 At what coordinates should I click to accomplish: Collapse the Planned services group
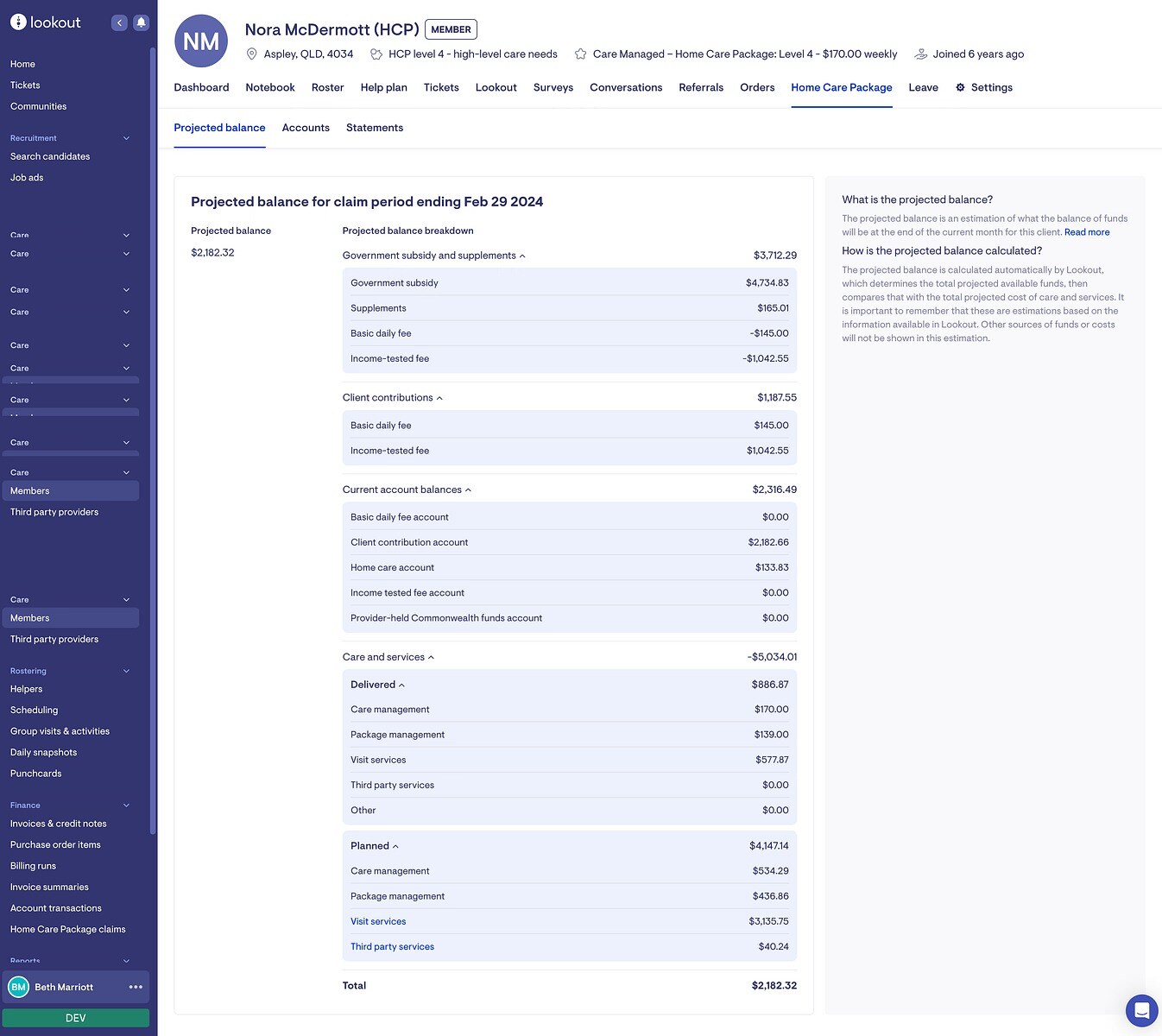(x=395, y=847)
